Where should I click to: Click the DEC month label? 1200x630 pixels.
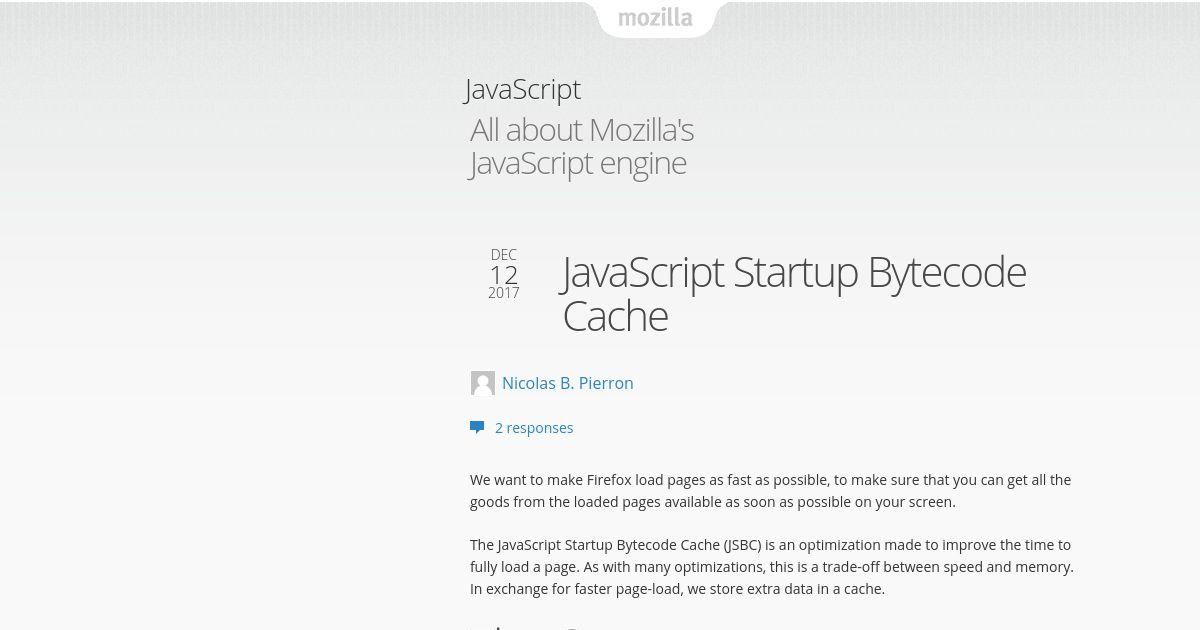pyautogui.click(x=504, y=255)
